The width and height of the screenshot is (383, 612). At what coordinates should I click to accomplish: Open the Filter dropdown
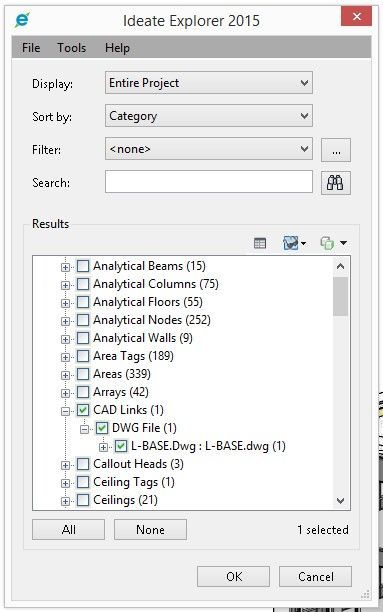coord(208,149)
